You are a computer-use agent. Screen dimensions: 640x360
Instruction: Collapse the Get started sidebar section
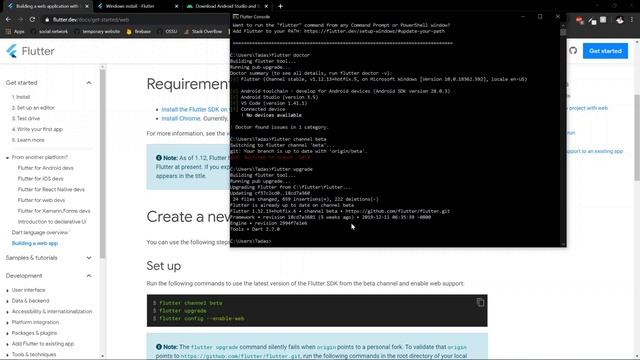pos(89,83)
